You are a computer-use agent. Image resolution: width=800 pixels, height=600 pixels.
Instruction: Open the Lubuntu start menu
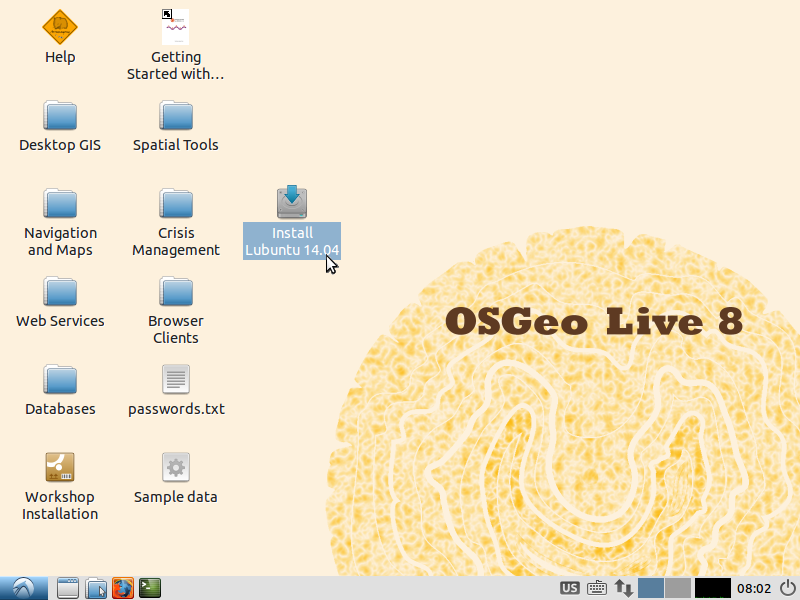click(x=24, y=588)
